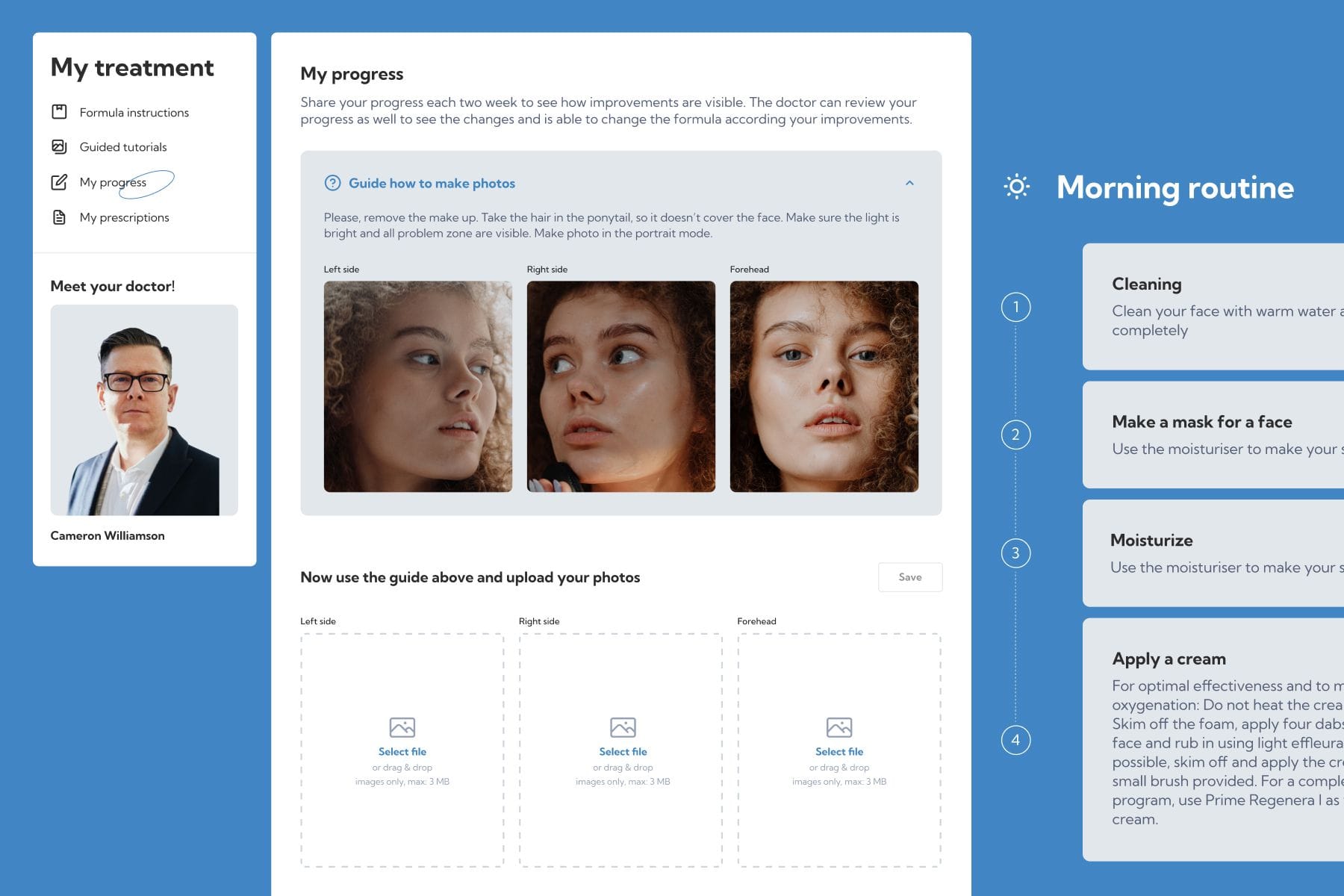Click the image icon in Forehead upload box
The image size is (1344, 896).
click(x=839, y=726)
